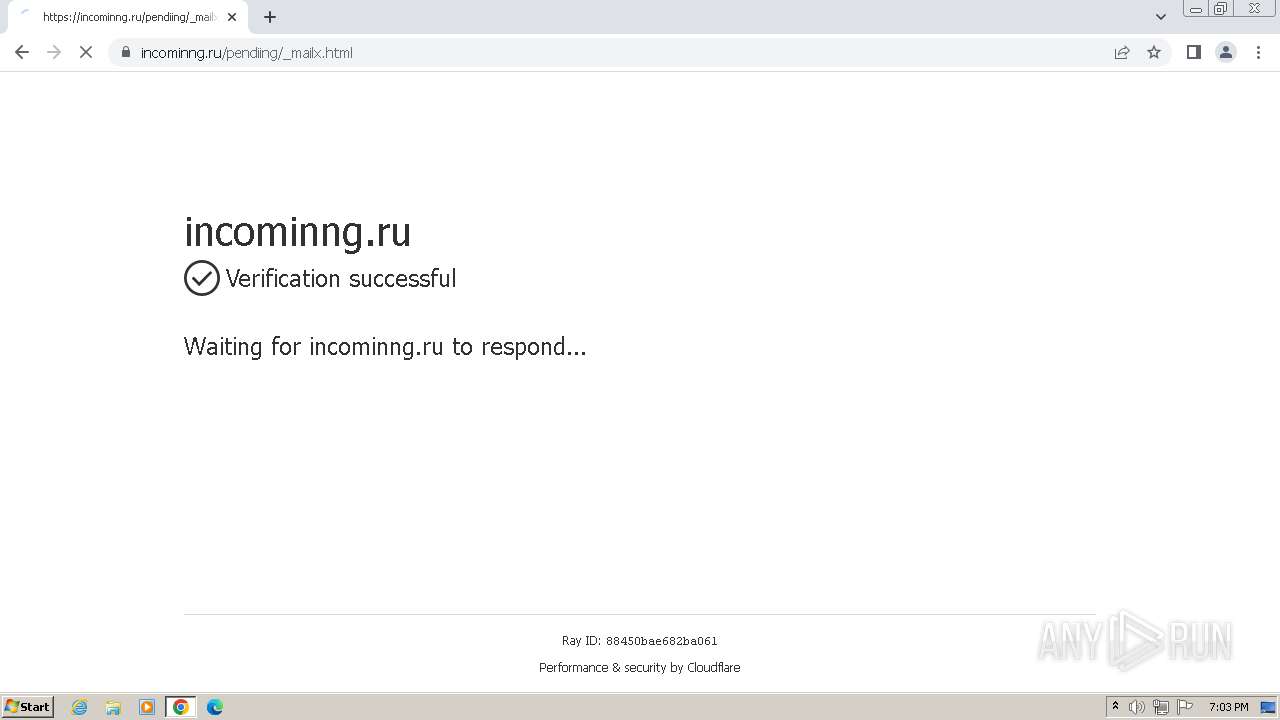Launch Microsoft Edge from taskbar
Screen dimensions: 1280x720
coord(215,707)
